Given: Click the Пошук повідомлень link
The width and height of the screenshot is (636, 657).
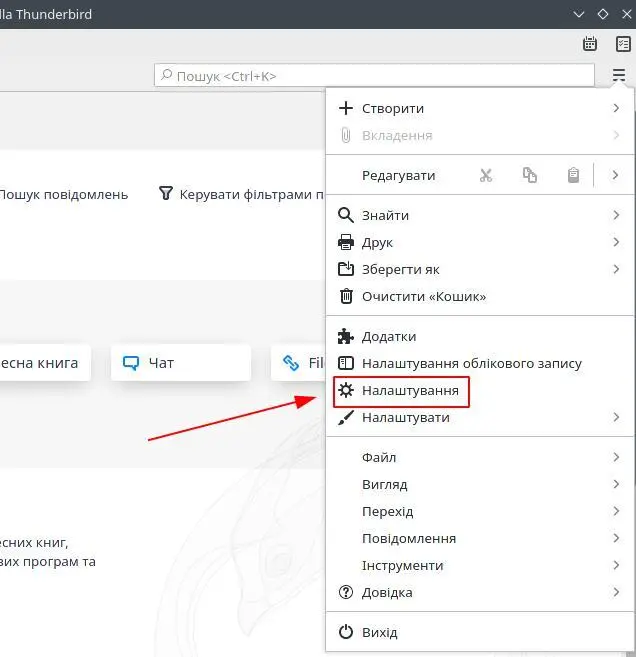Looking at the screenshot, I should [x=64, y=194].
